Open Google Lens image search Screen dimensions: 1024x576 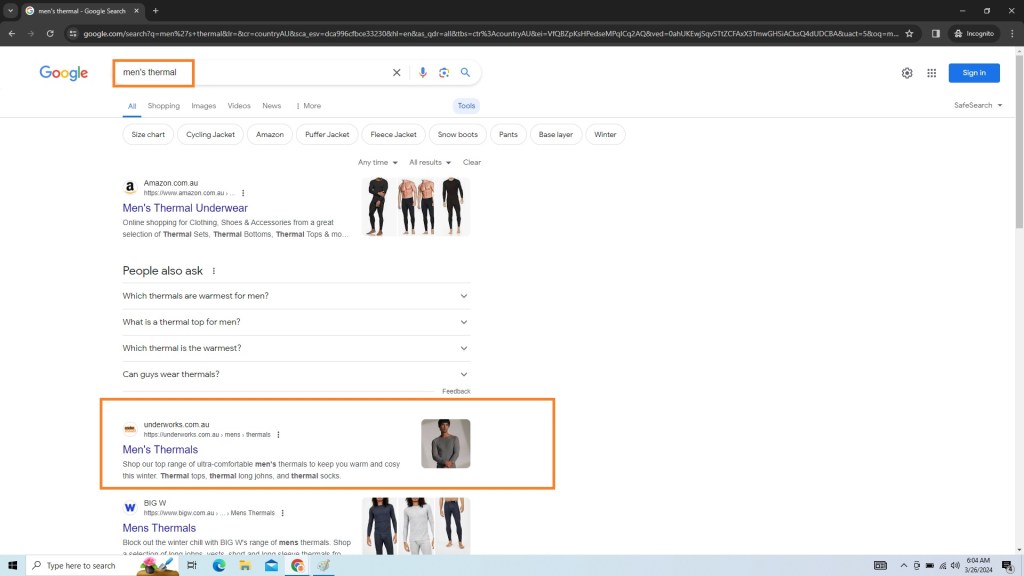pos(444,73)
